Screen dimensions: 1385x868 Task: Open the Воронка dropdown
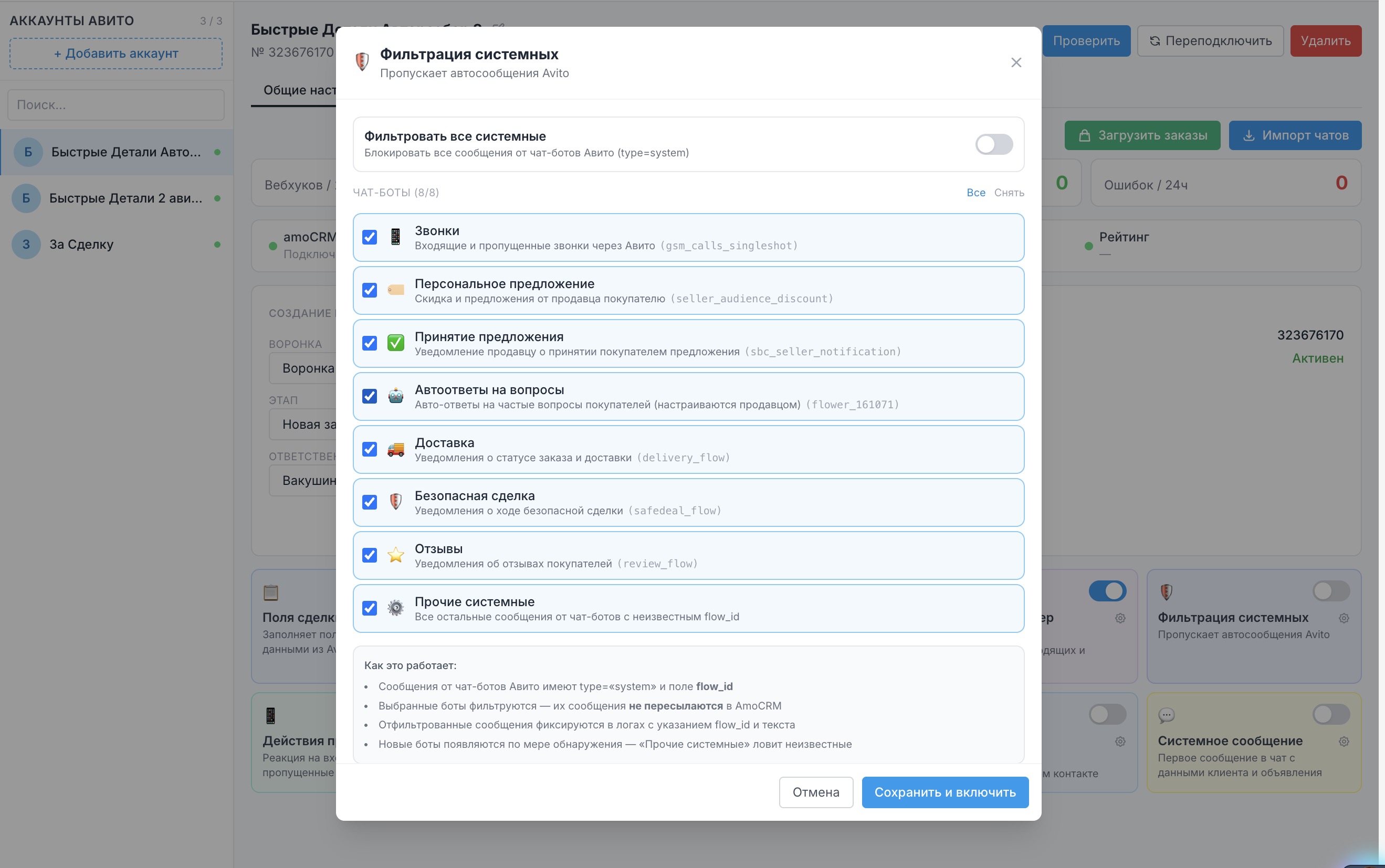303,368
